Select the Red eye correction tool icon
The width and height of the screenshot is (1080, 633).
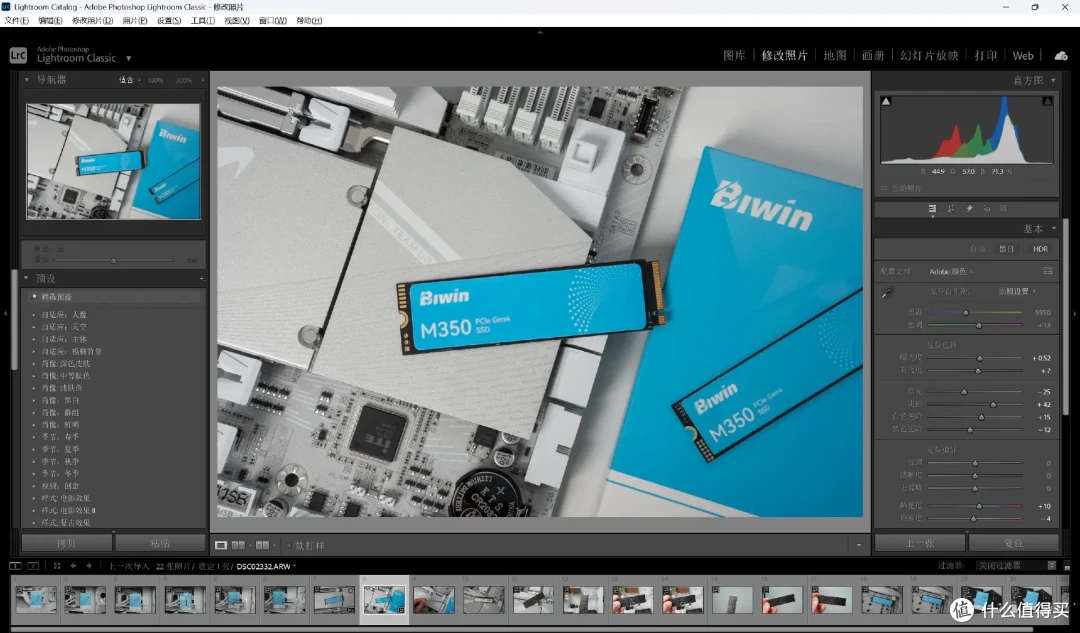(x=986, y=208)
